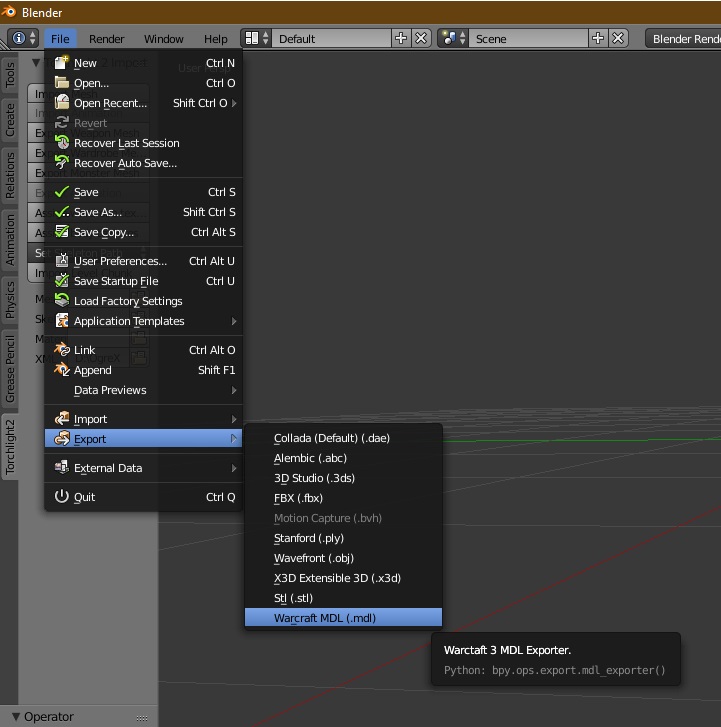Expand External Data submenu
Viewport: 721px width, 727px height.
(144, 468)
